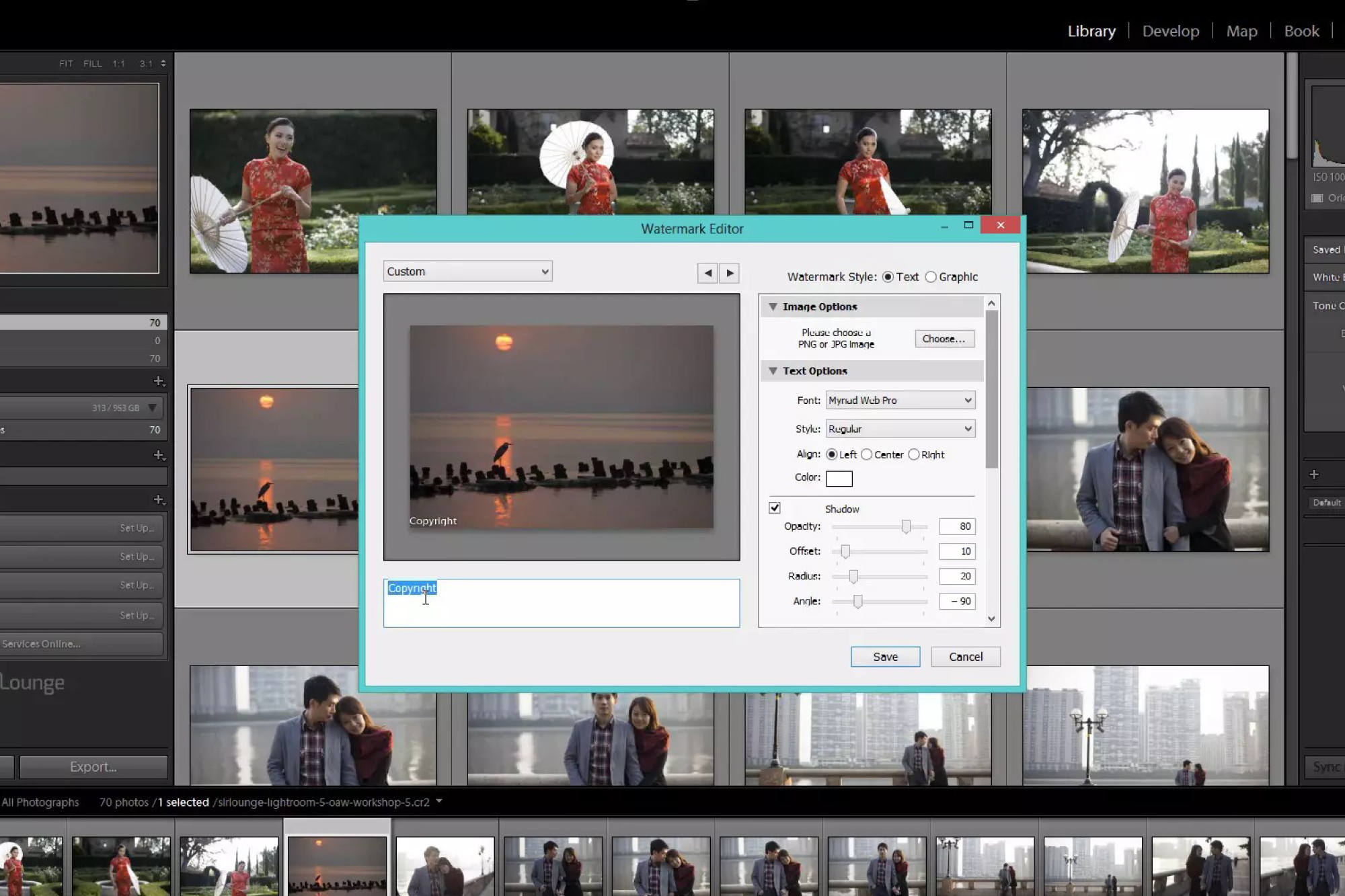Open the text Color swatch picker
Viewport: 1345px width, 896px height.
tap(839, 478)
